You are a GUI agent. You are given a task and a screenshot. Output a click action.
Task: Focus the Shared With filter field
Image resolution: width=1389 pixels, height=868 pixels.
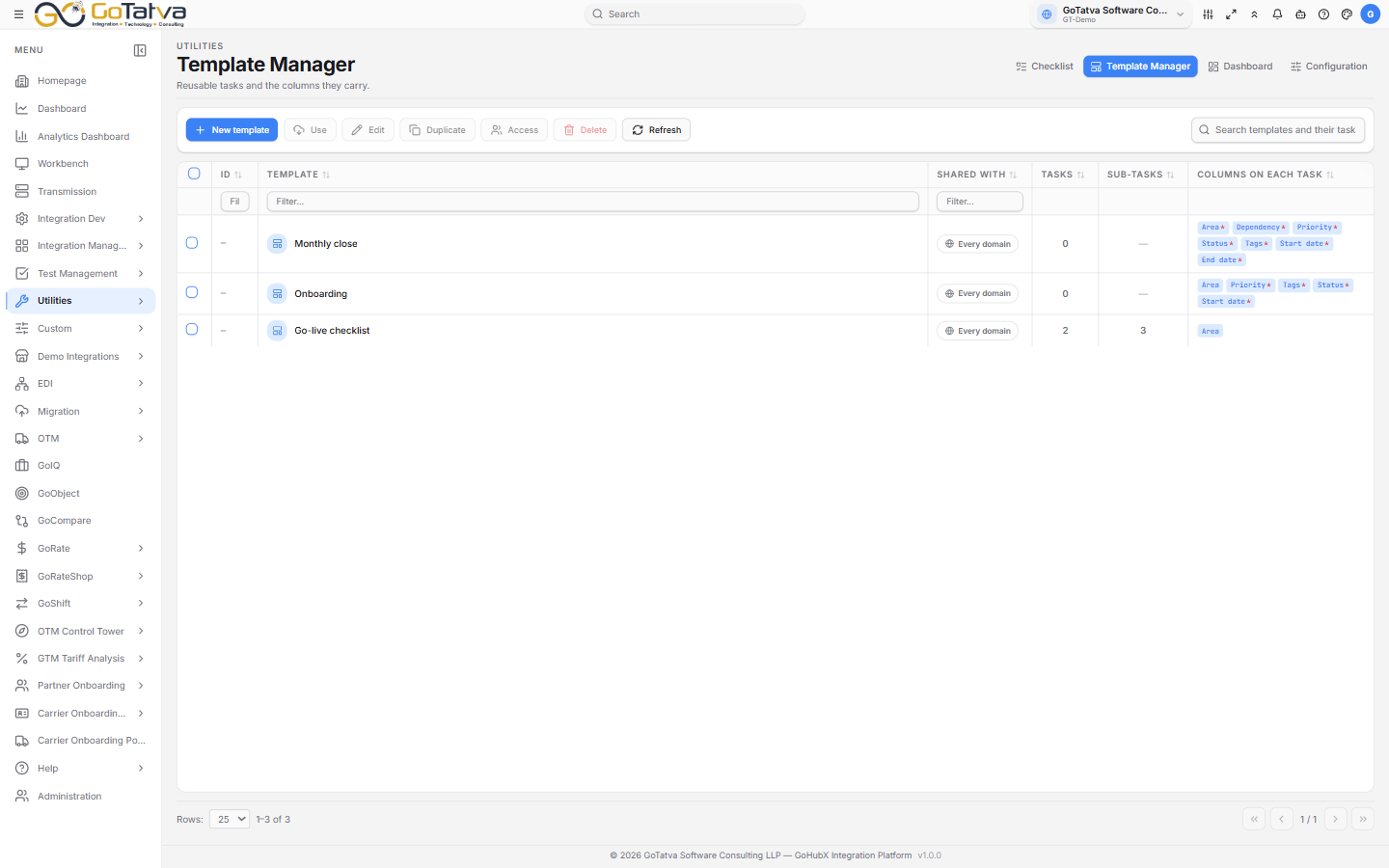[x=980, y=202]
